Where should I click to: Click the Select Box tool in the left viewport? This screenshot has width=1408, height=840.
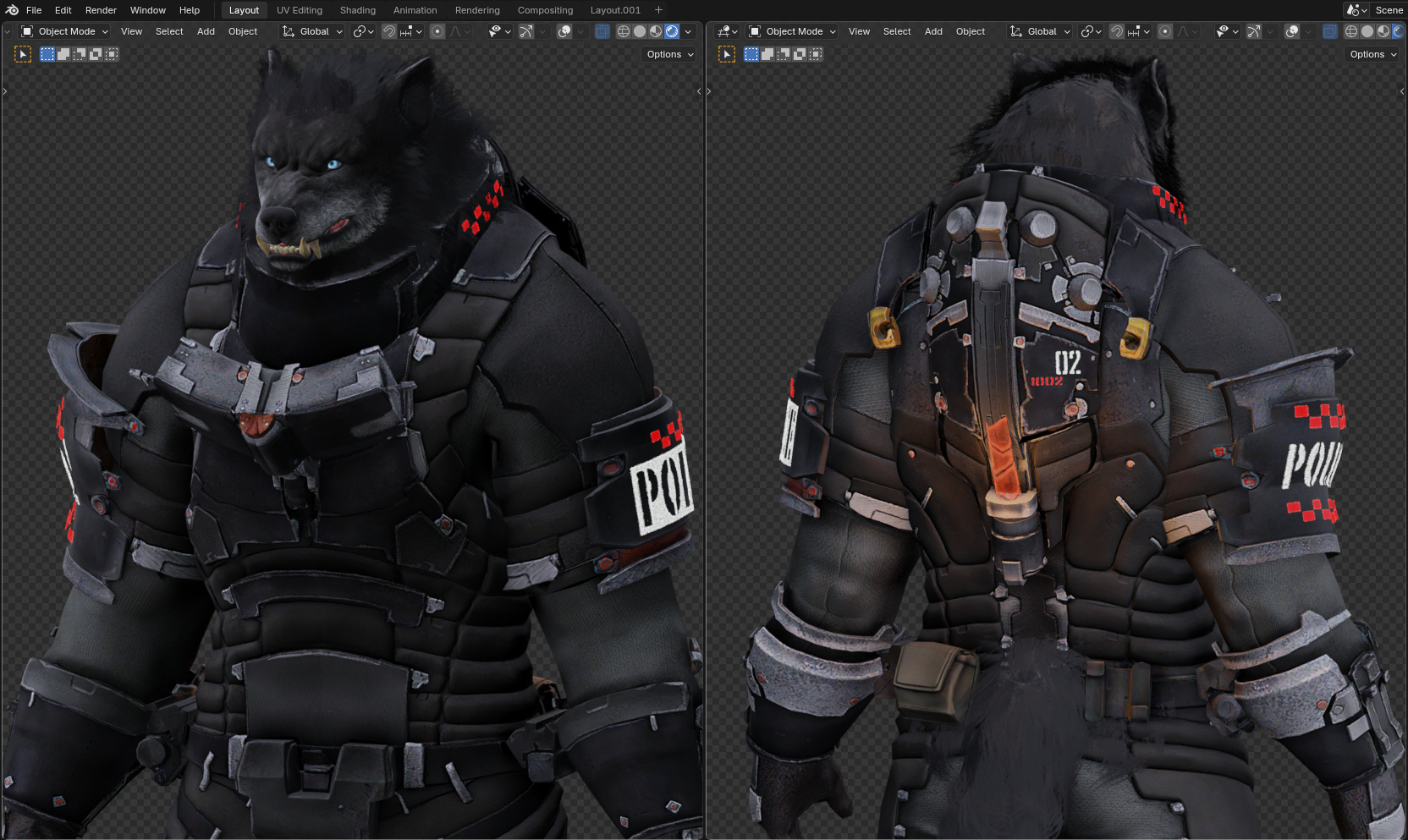tap(23, 54)
